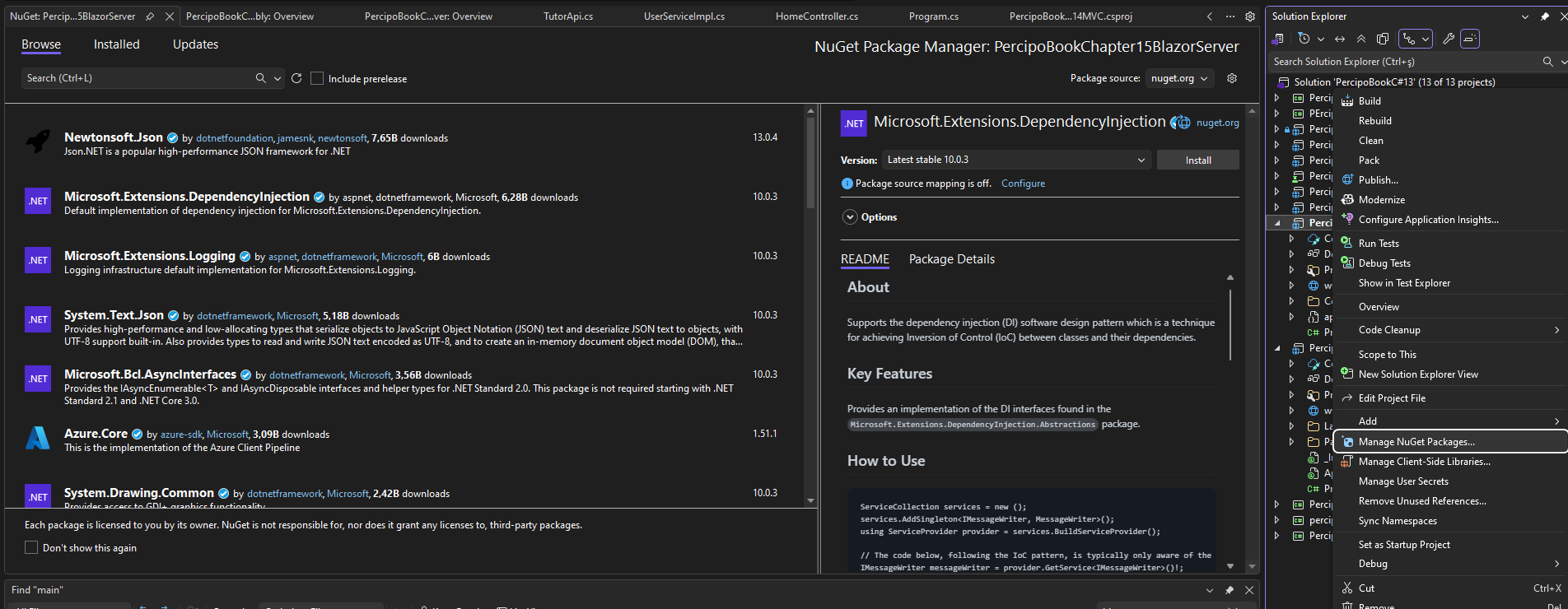This screenshot has width=1568, height=609.
Task: Open the HomeController.cs document tab
Action: [817, 16]
